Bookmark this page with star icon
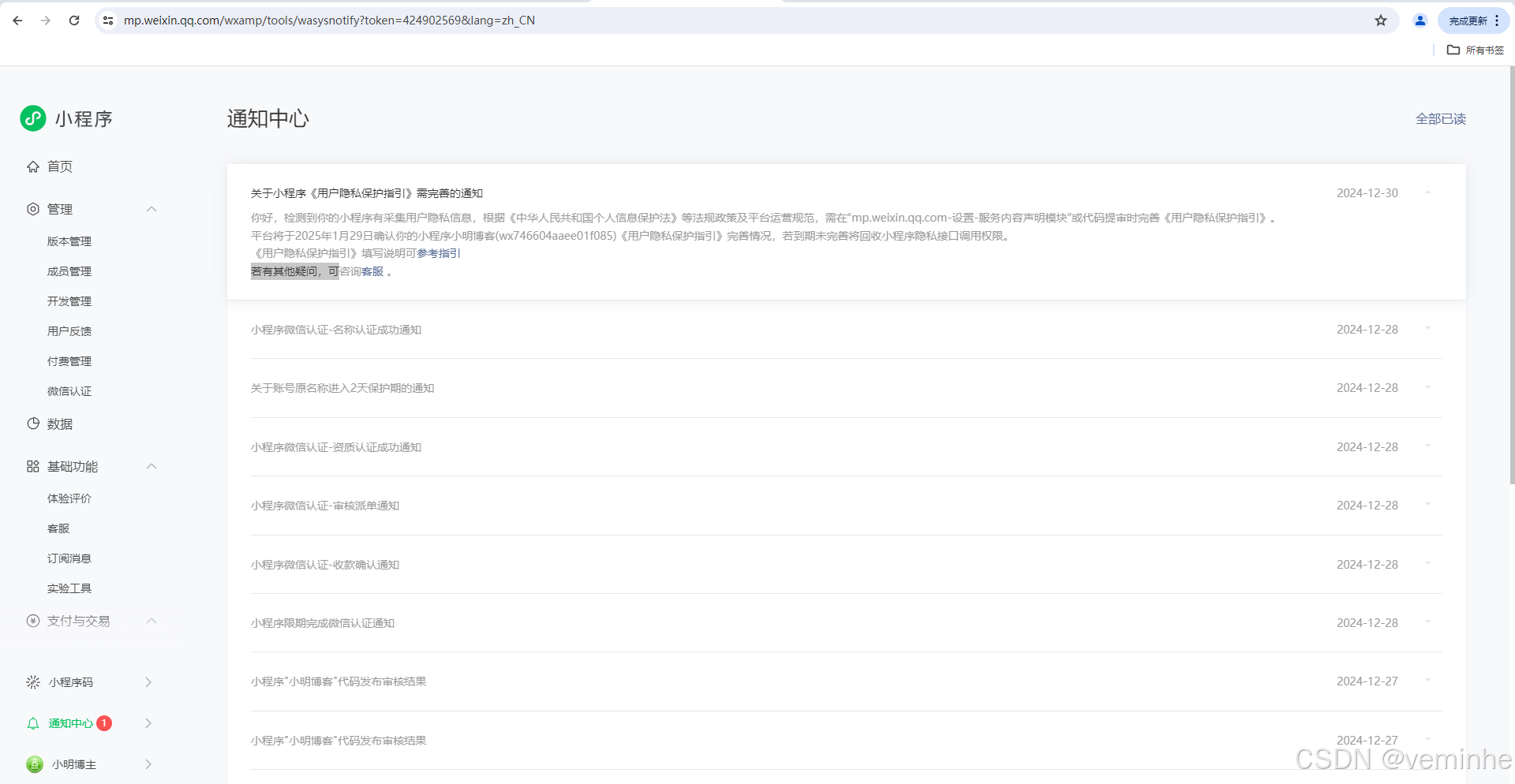Screen dimensions: 1515x784 click(1381, 21)
